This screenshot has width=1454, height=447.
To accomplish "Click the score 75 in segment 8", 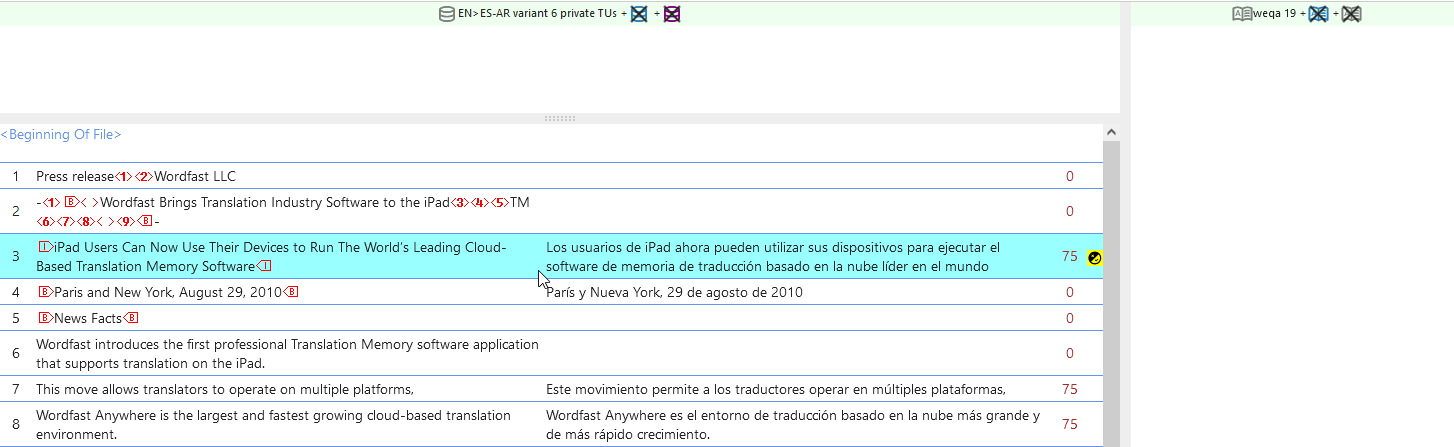I will 1069,424.
